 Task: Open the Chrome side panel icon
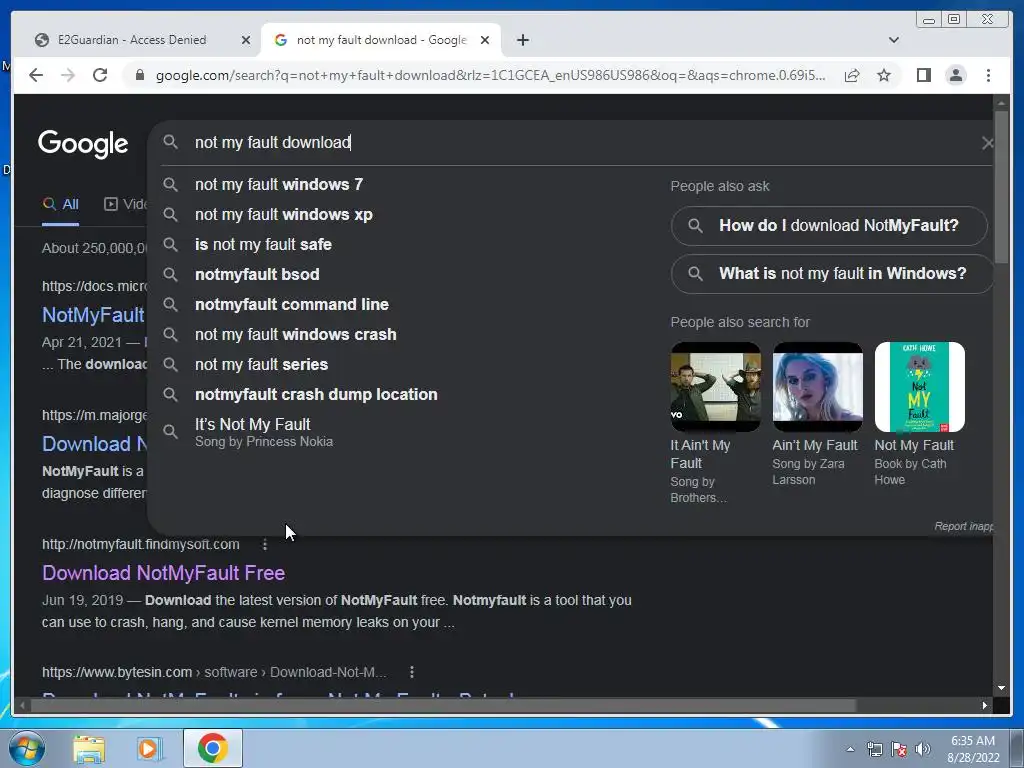click(923, 75)
